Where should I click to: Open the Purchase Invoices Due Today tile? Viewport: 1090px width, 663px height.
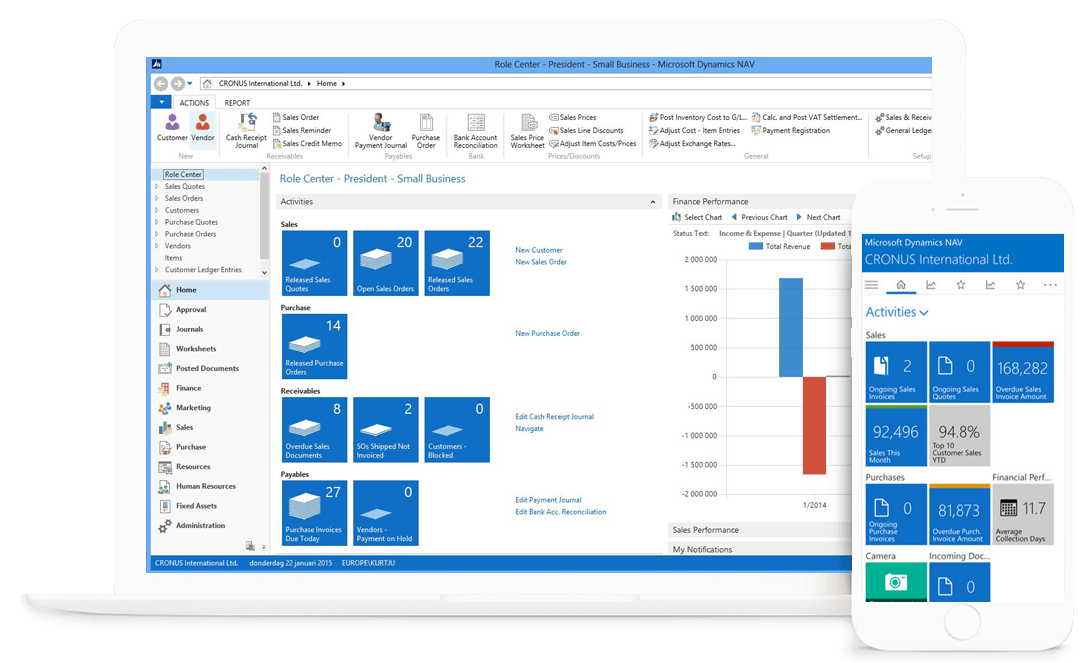click(x=314, y=513)
